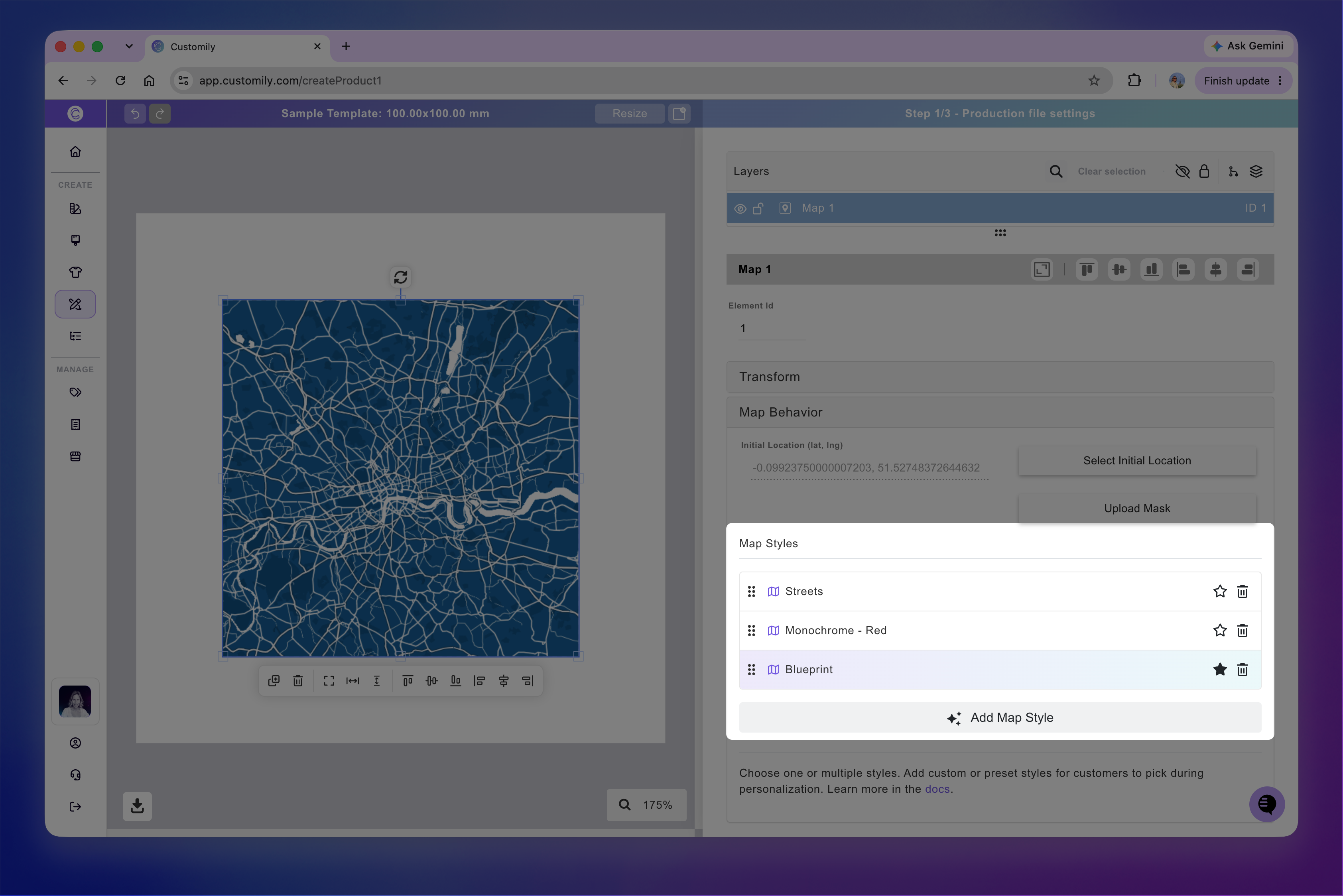This screenshot has height=896, width=1343.
Task: Open the docs link
Action: [937, 789]
